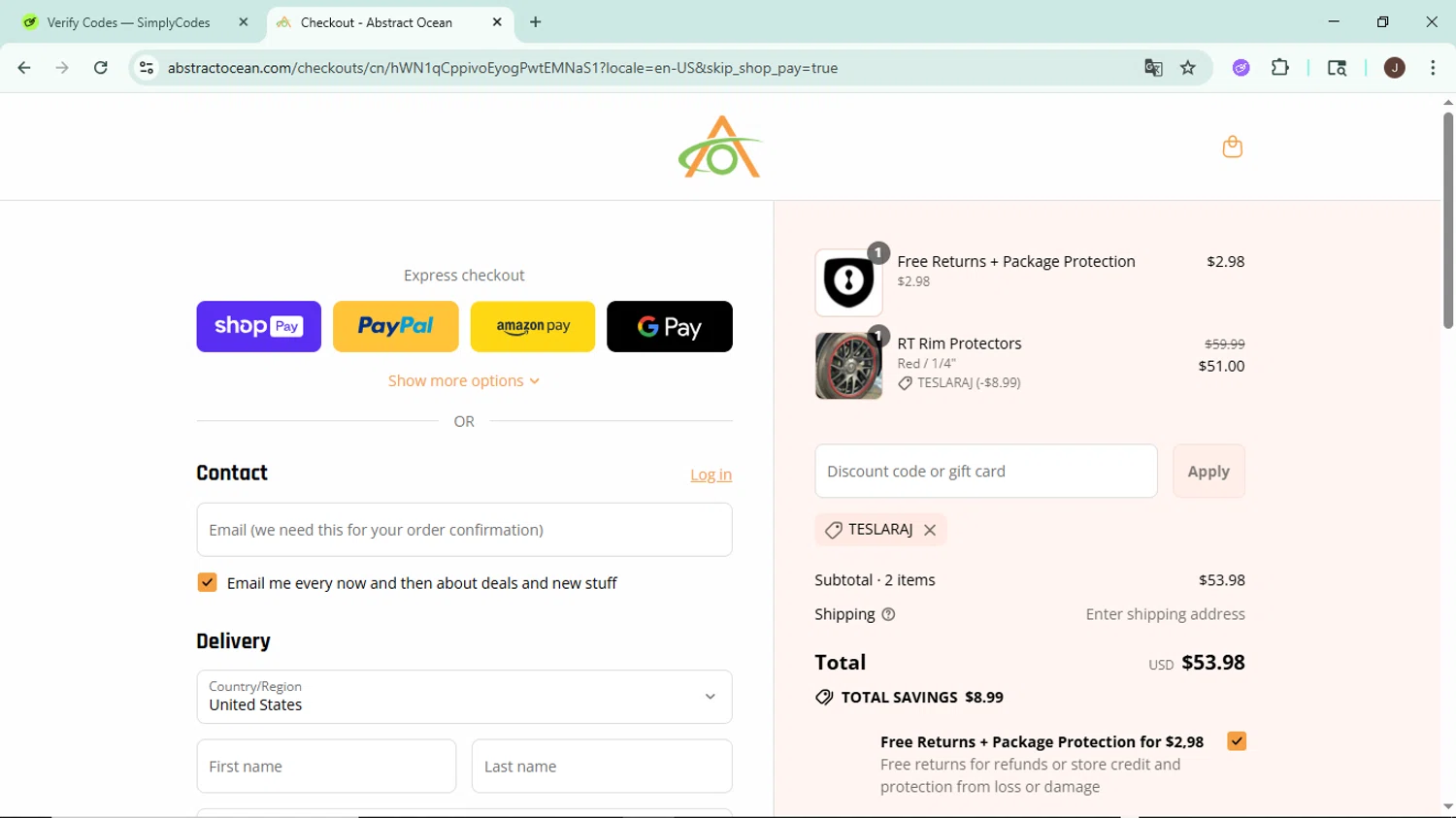Click the Subtotal · 2 items label

(x=875, y=580)
